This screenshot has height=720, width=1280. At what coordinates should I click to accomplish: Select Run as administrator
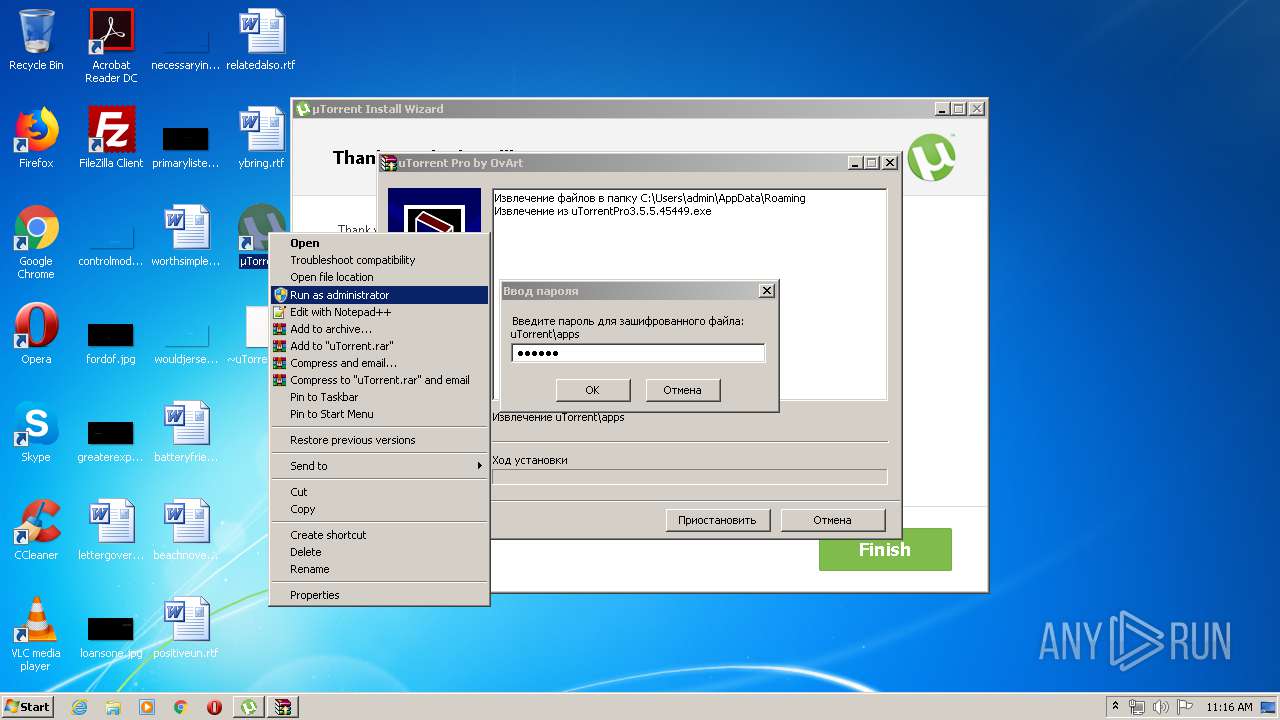(x=379, y=295)
